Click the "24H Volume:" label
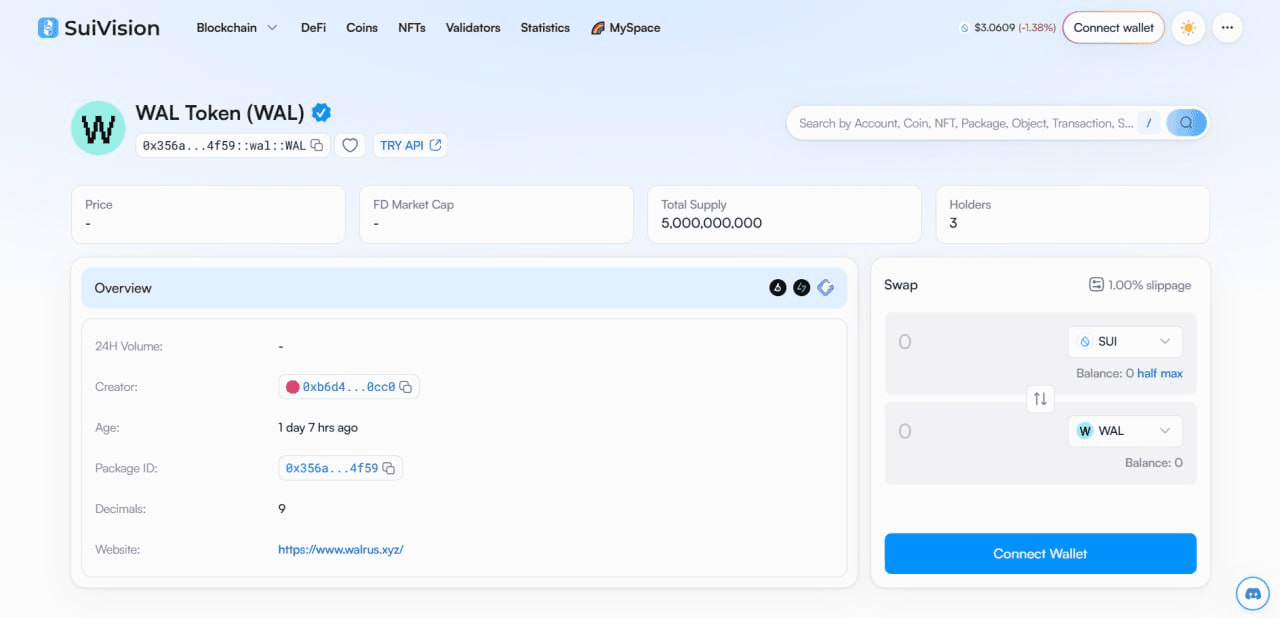The width and height of the screenshot is (1280, 618). click(129, 346)
